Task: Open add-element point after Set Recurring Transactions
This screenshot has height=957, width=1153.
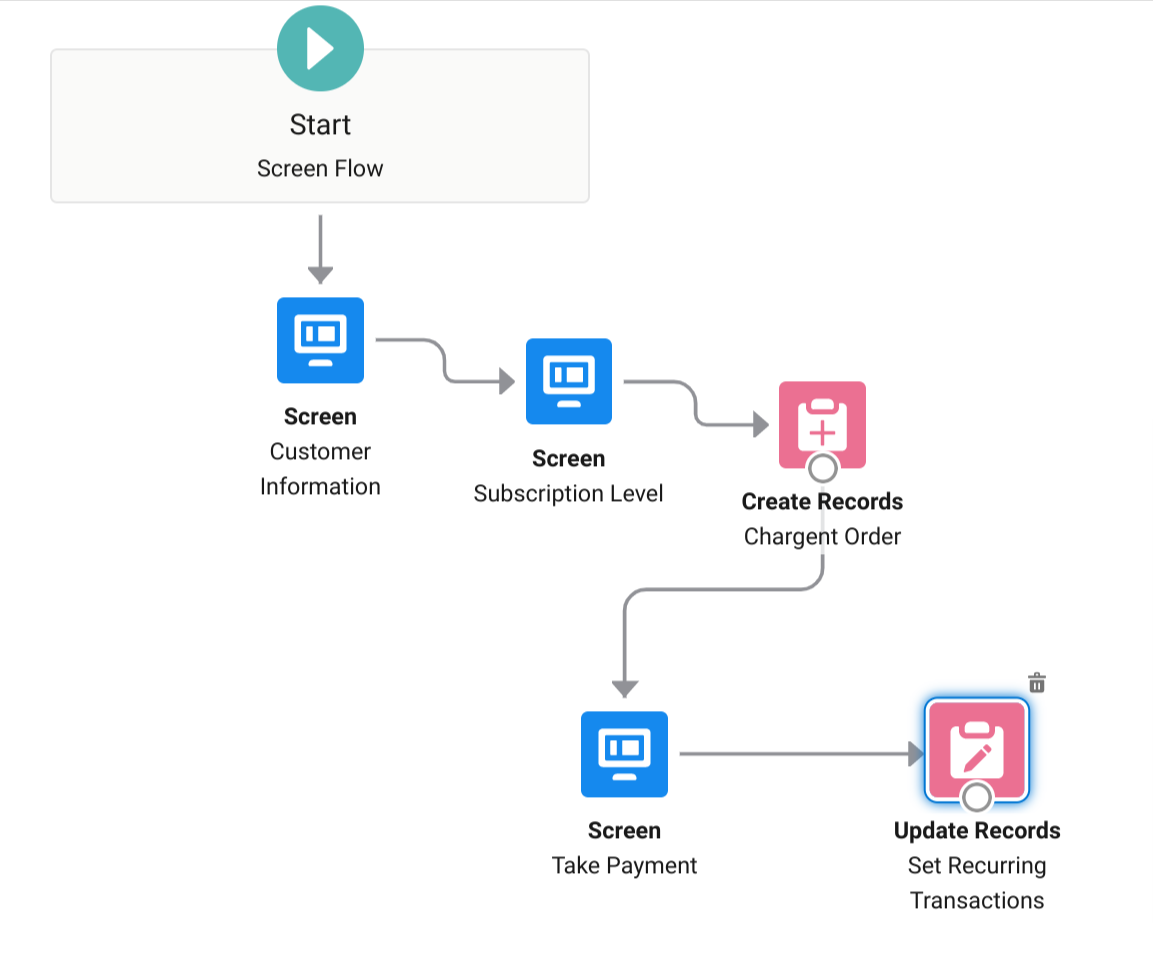Action: 977,798
